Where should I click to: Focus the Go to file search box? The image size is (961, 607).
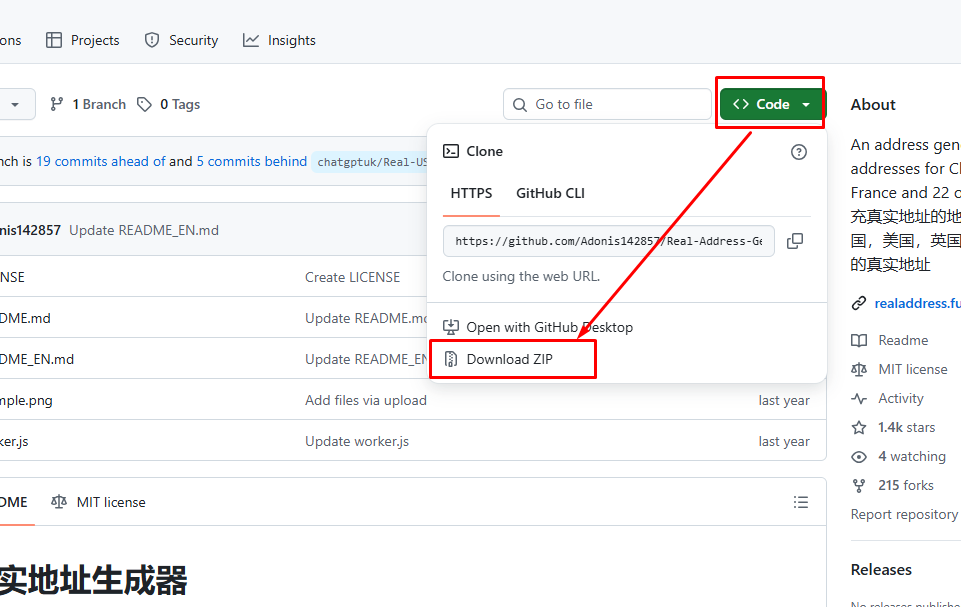[x=607, y=104]
